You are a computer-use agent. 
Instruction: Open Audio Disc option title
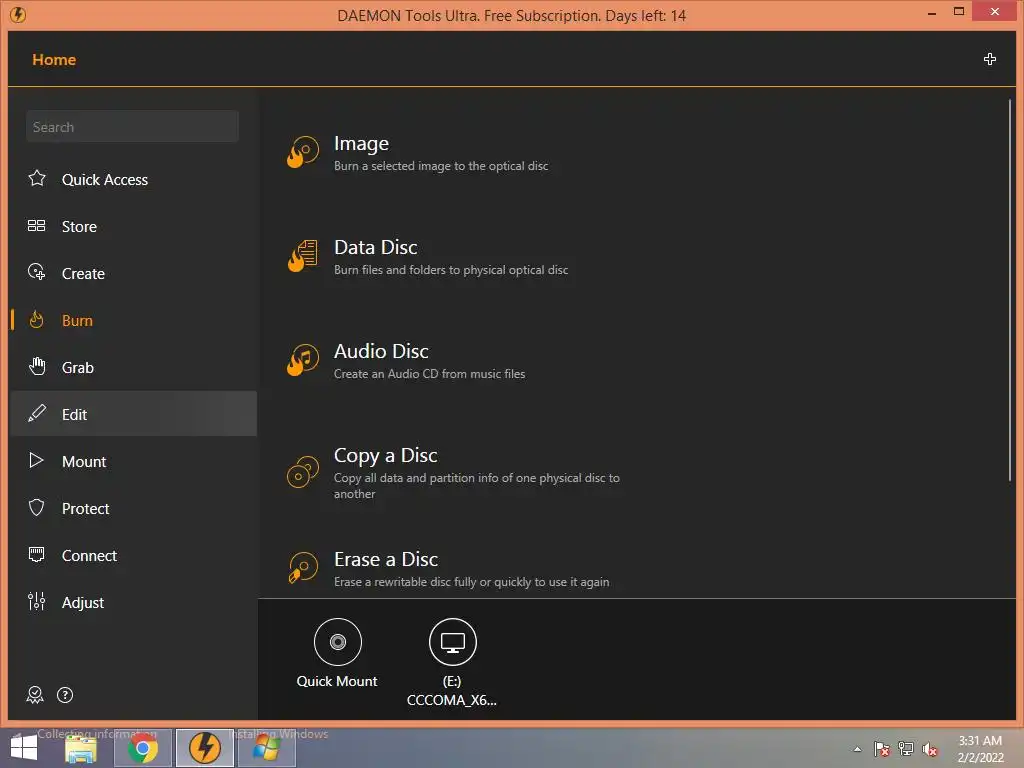[x=381, y=351]
